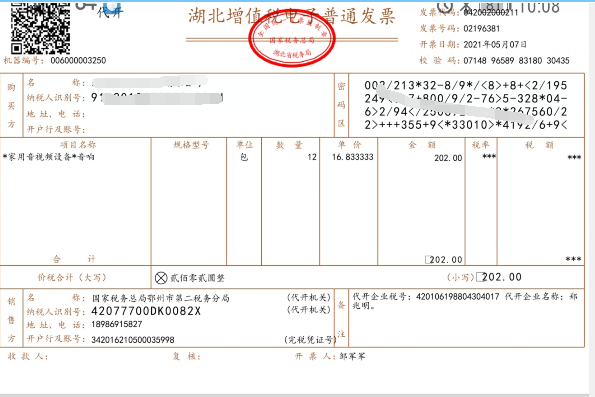Select seller phone number 18986915827
This screenshot has width=595, height=397.
click(x=116, y=324)
